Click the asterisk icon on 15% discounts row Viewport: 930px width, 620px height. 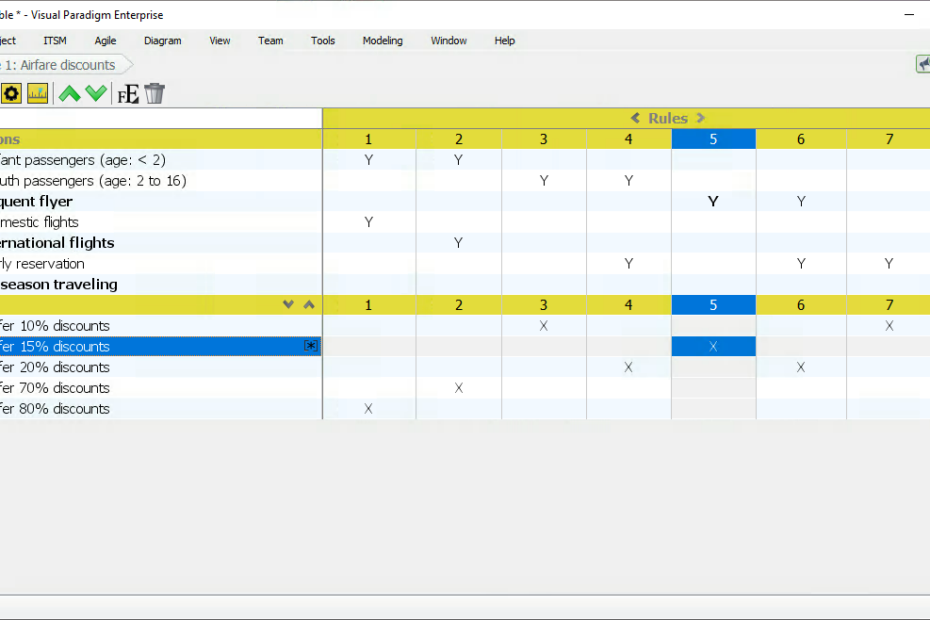click(x=310, y=345)
